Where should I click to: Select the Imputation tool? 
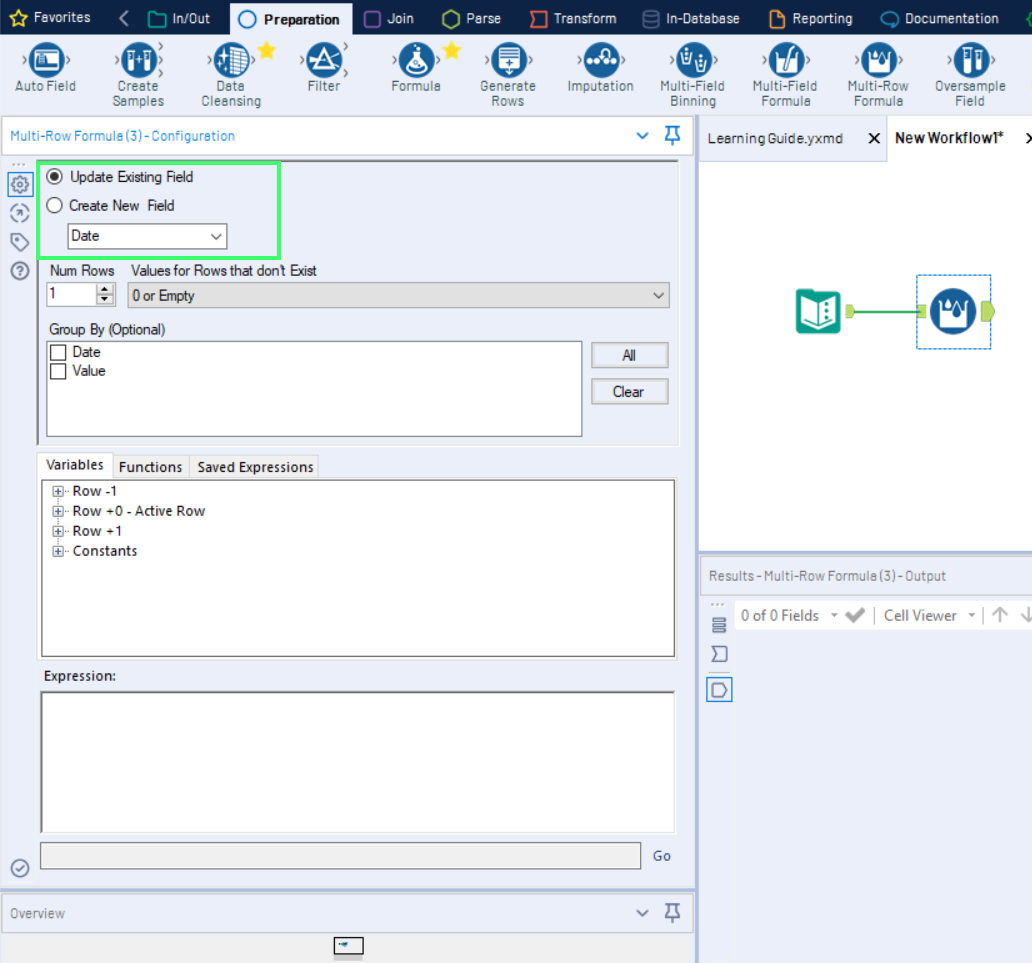click(600, 62)
